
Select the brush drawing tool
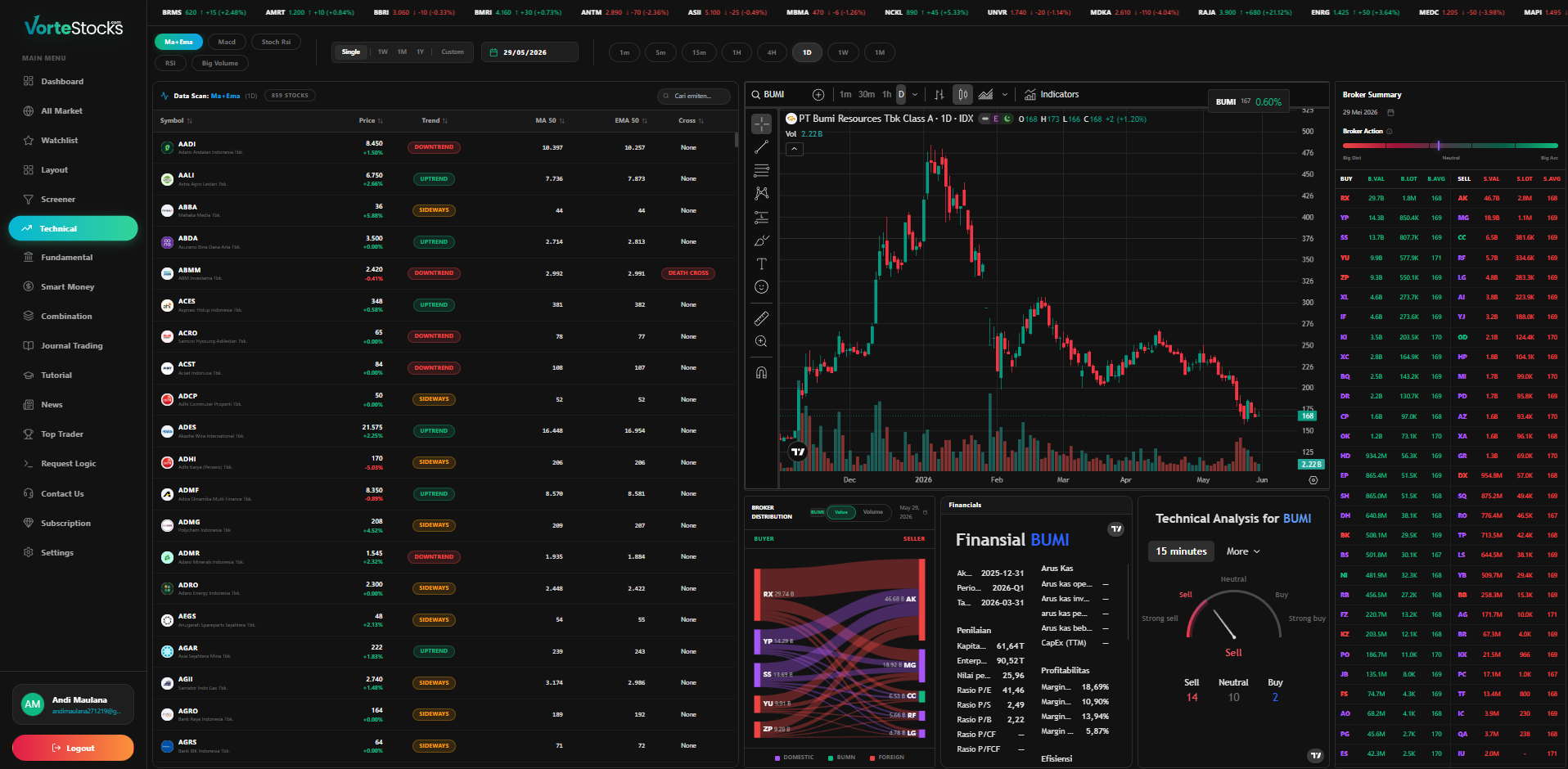(761, 241)
